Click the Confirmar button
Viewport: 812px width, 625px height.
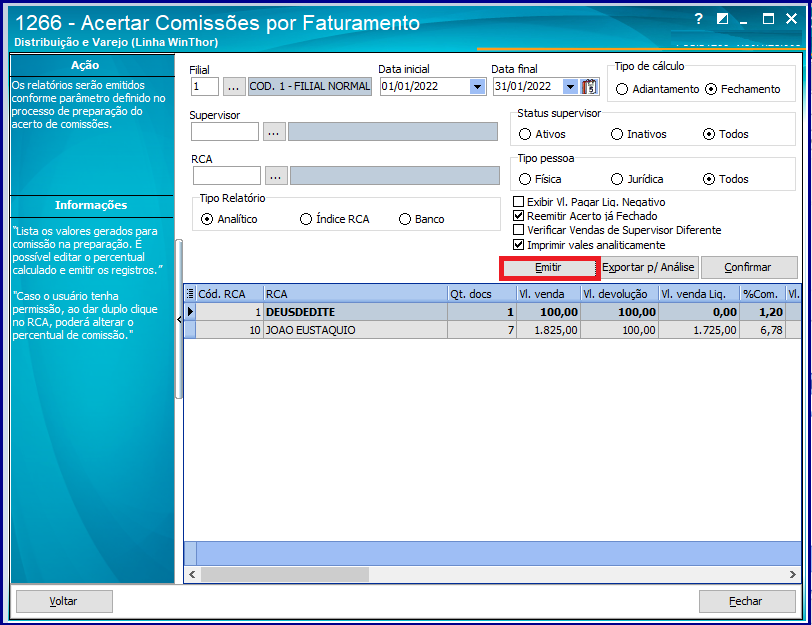coord(749,268)
